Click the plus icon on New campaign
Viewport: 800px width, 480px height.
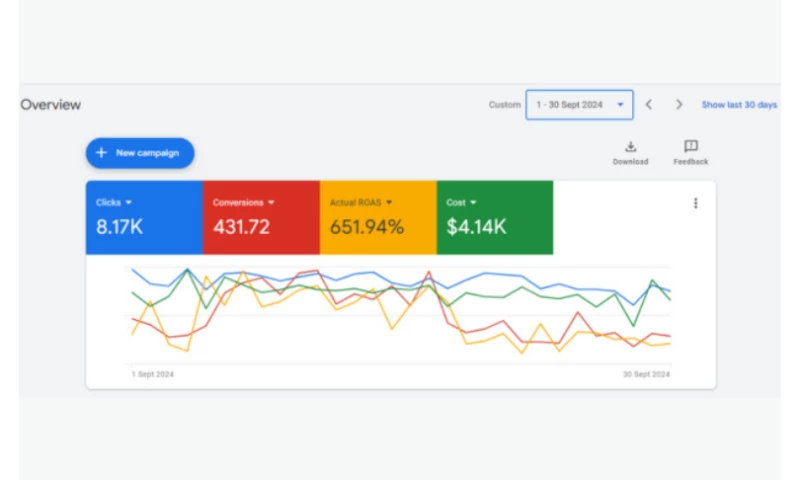click(x=101, y=153)
